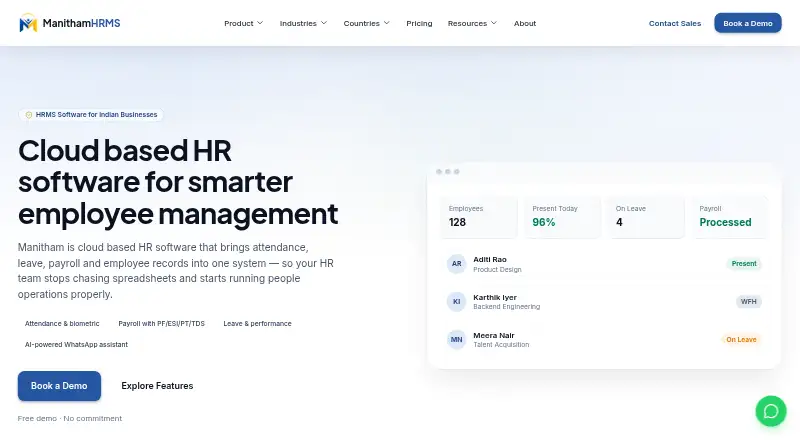800x440 pixels.
Task: Click the window dots on dashboard preview
Action: 447,172
